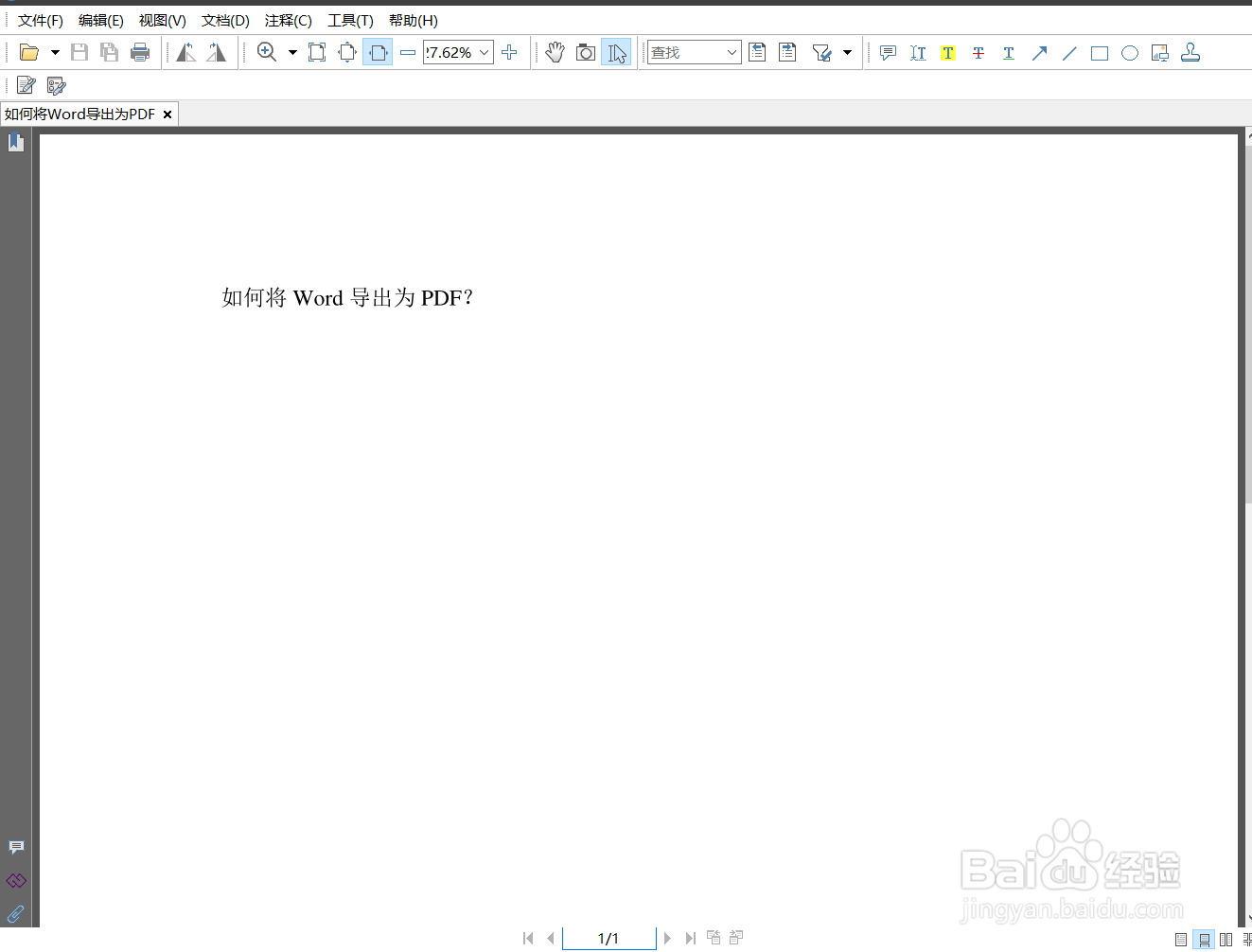Click the image annotation icon

pyautogui.click(x=1160, y=53)
